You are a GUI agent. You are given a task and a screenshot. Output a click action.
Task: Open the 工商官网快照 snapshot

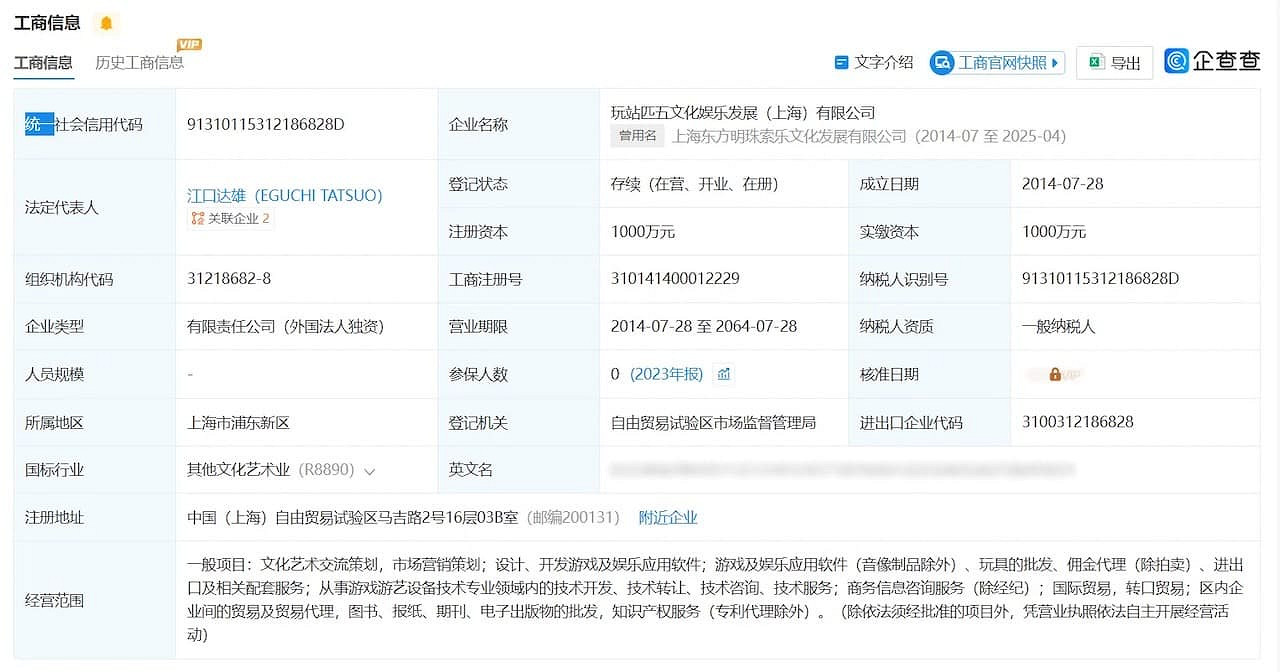[x=997, y=62]
